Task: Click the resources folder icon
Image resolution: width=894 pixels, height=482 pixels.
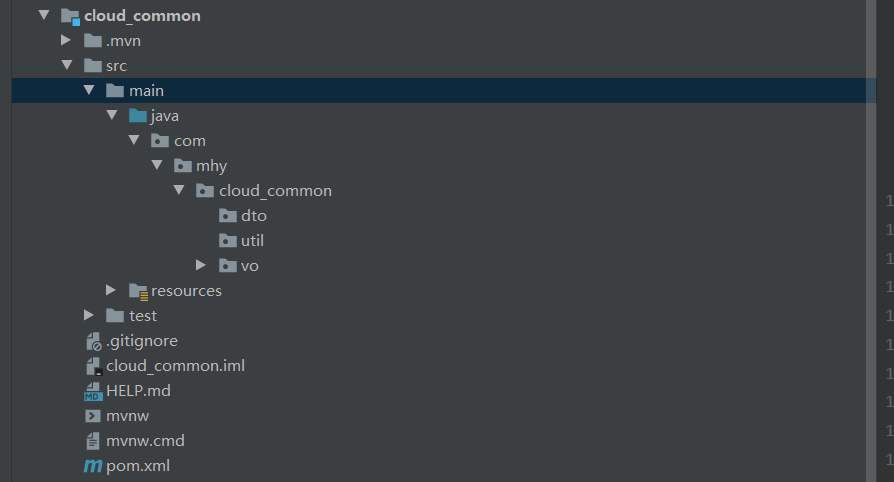Action: [138, 291]
